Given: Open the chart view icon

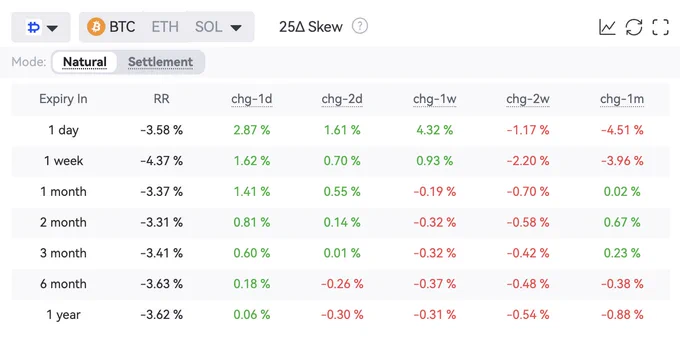Looking at the screenshot, I should coord(607,27).
